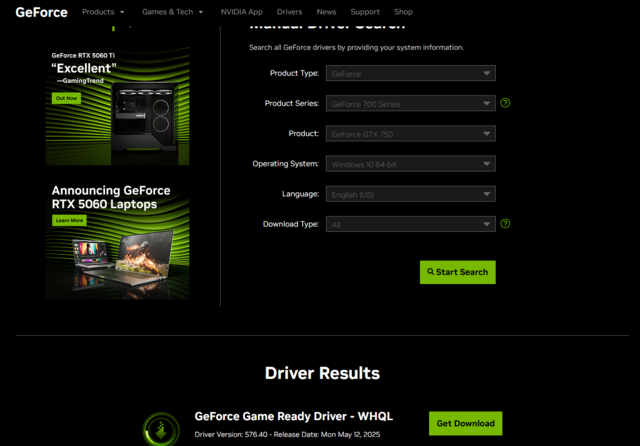Click help icon beside Product Series
This screenshot has height=446, width=640.
(505, 103)
